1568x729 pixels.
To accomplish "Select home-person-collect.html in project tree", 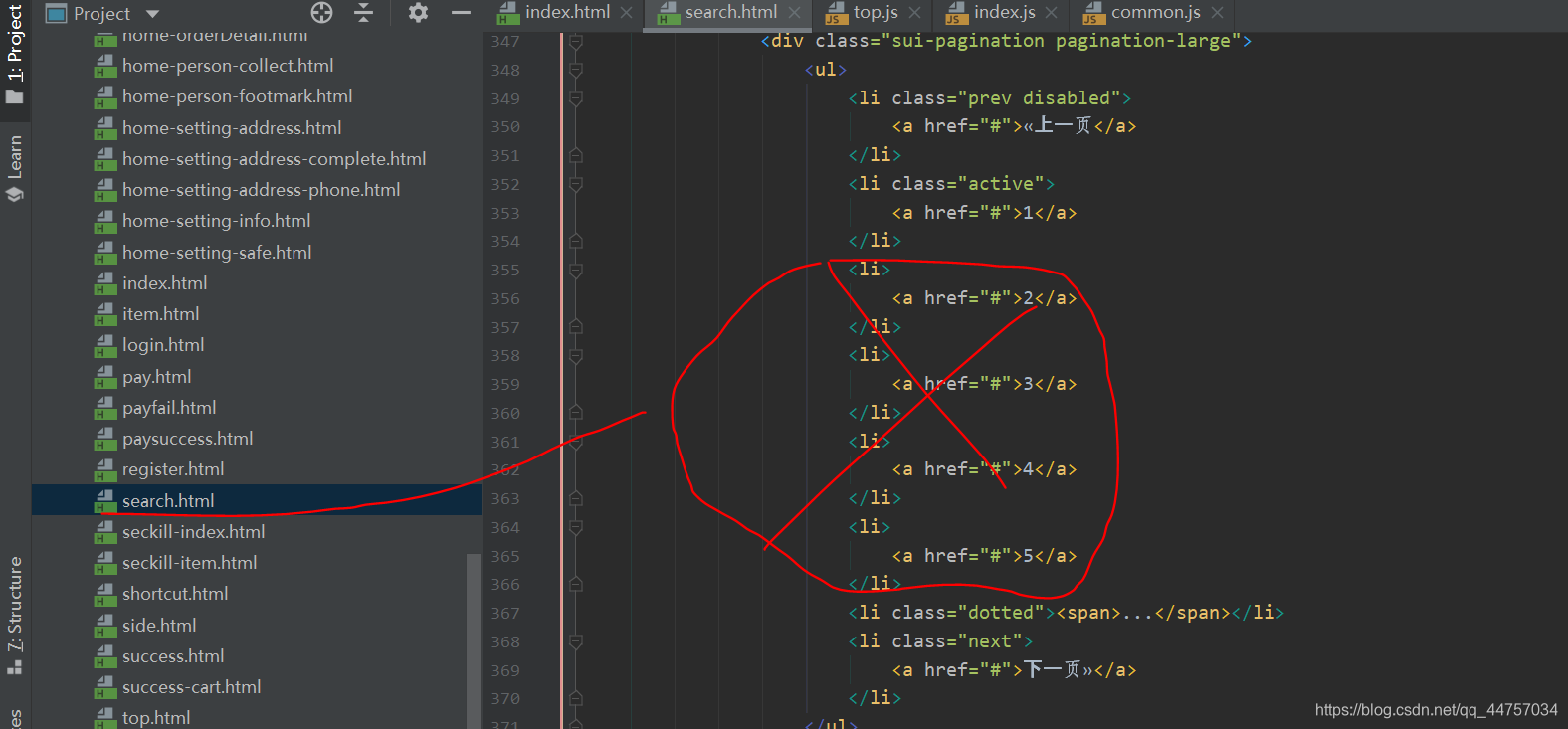I will [x=228, y=66].
